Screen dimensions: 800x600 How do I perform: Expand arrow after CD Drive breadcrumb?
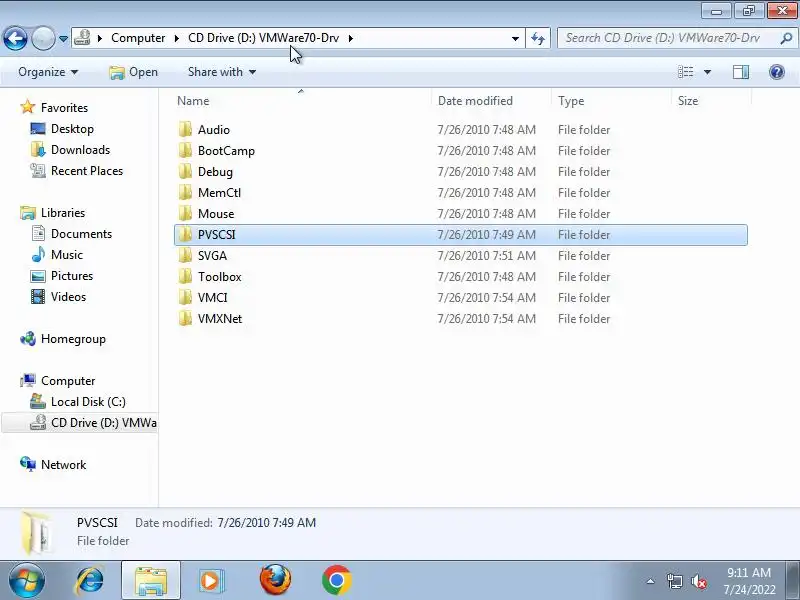[x=351, y=38]
